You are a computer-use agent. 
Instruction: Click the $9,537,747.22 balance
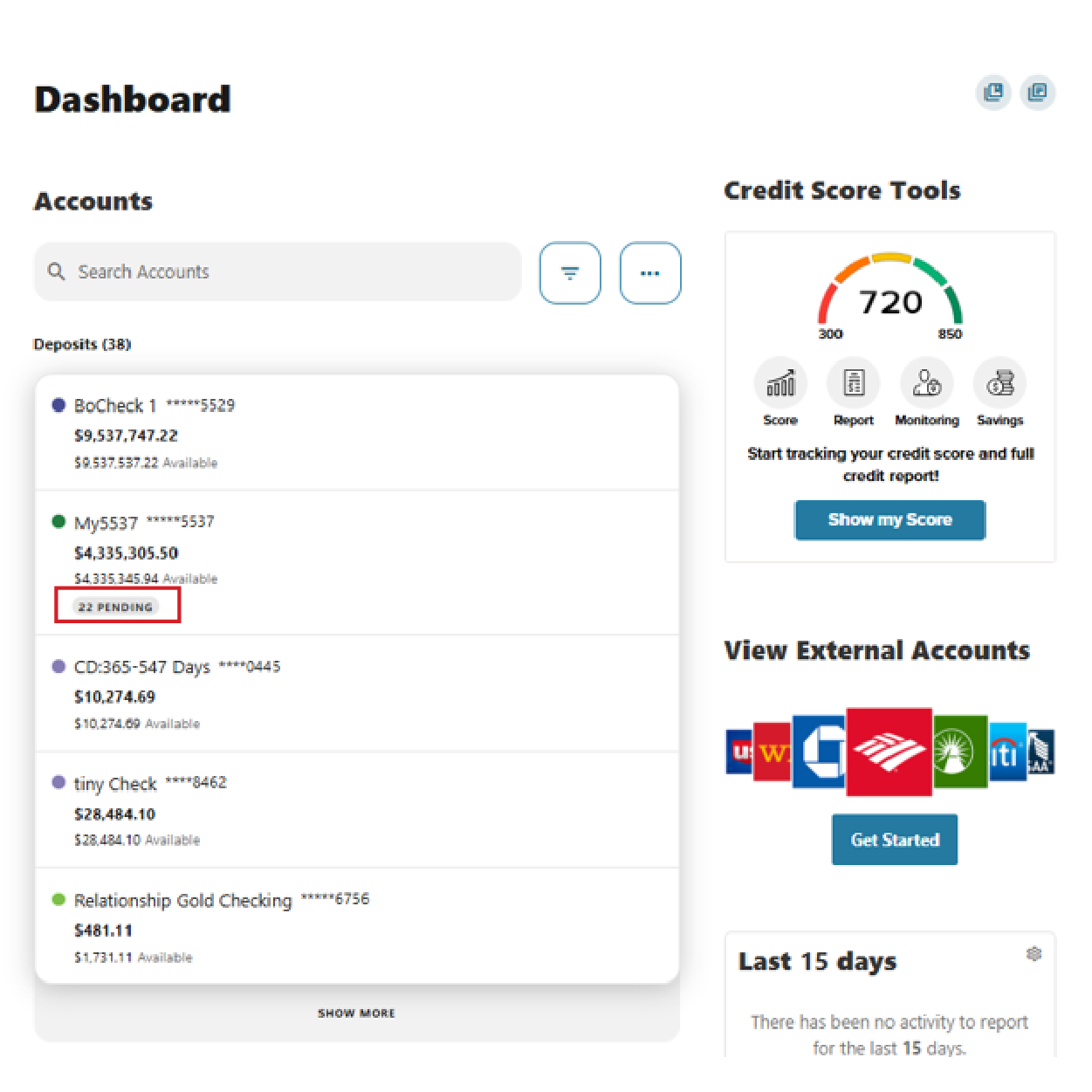point(126,436)
